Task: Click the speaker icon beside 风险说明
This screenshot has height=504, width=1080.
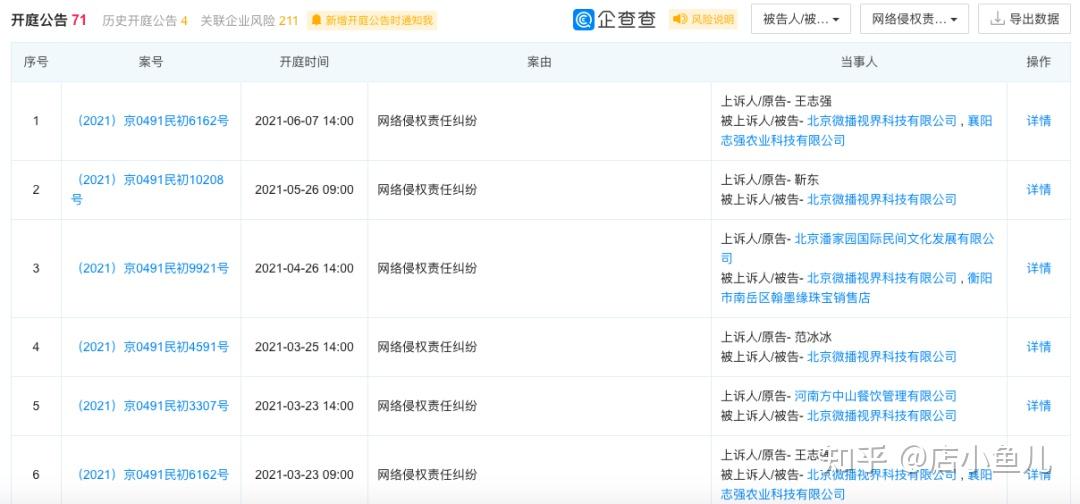Action: click(680, 20)
